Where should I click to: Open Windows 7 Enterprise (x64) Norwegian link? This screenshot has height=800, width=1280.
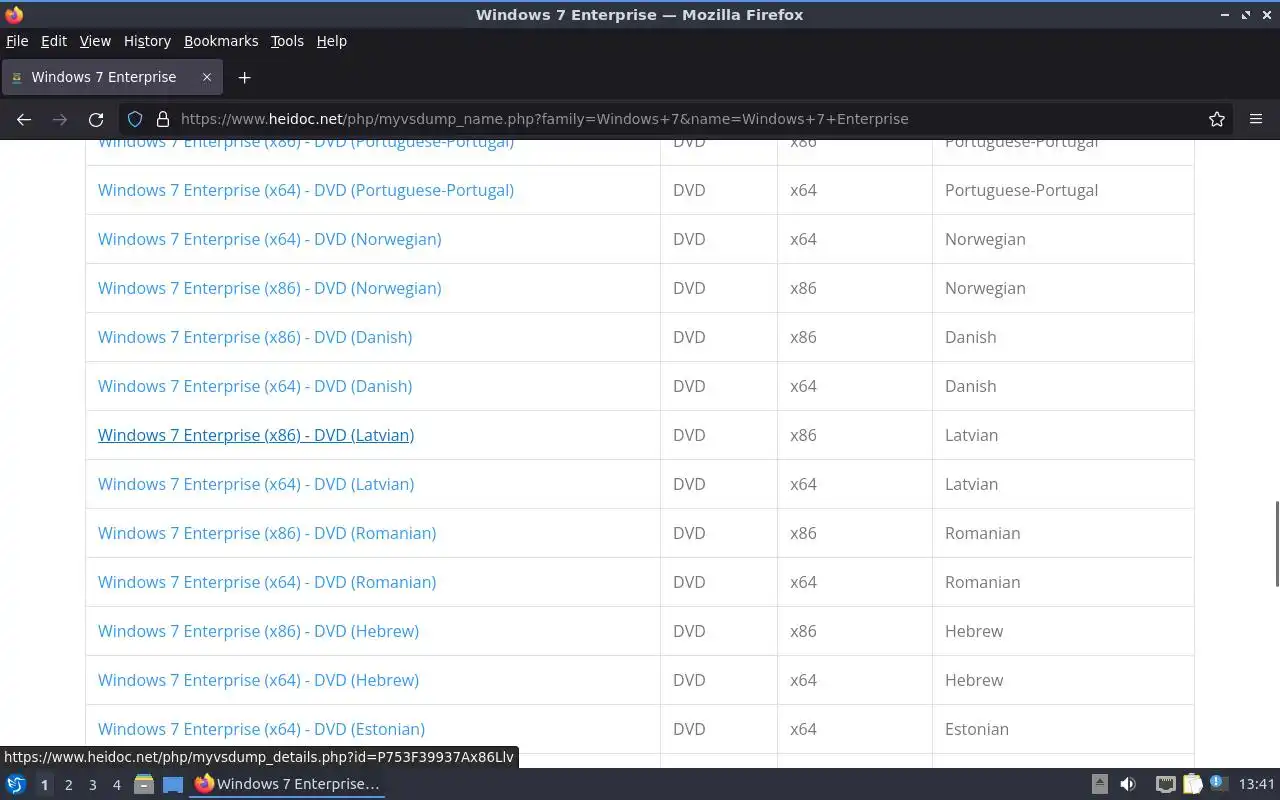(270, 239)
